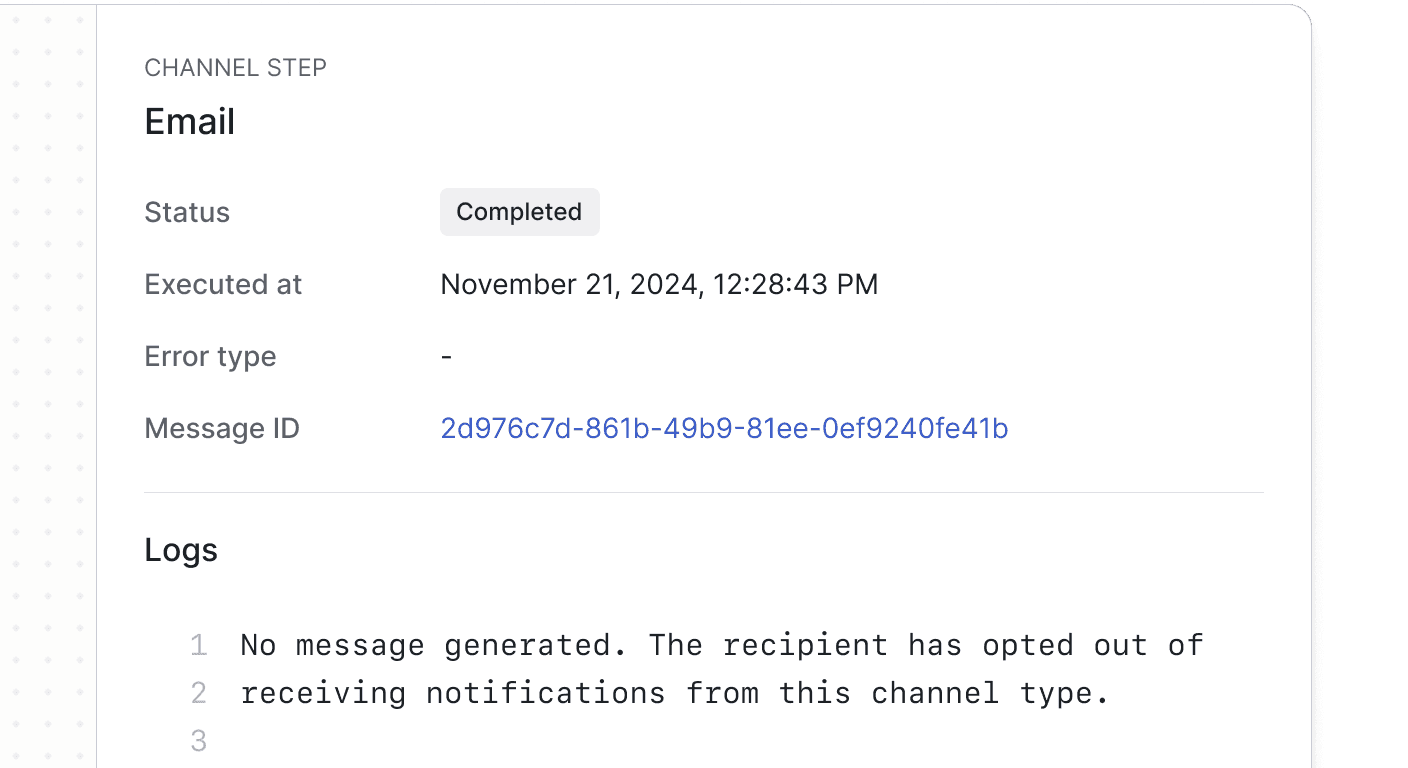The image size is (1408, 768).
Task: Select the Email channel step heading
Action: [189, 121]
